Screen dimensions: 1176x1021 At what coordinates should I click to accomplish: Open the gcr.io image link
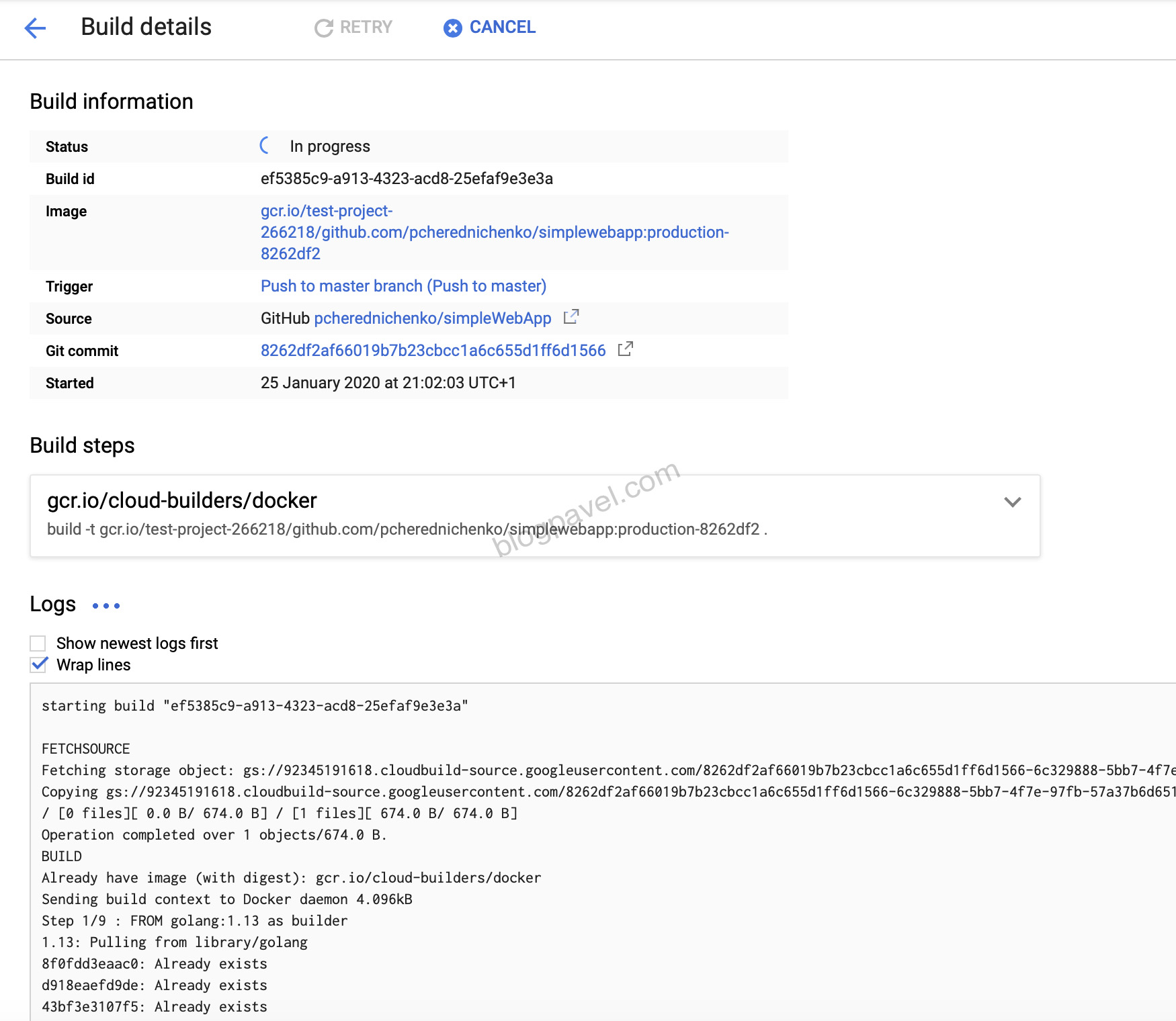(494, 232)
